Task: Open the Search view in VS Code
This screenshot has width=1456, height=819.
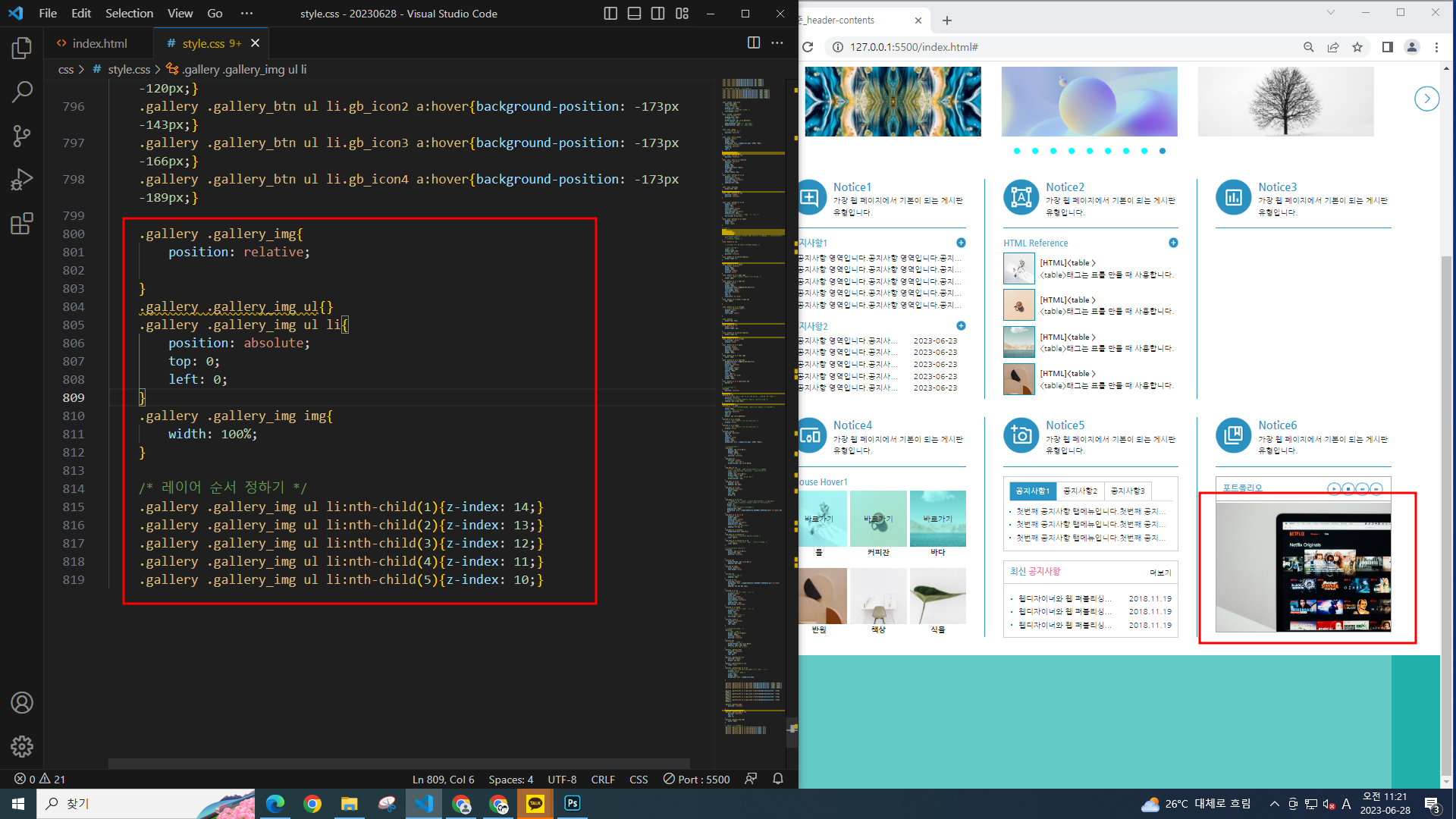Action: pos(22,93)
